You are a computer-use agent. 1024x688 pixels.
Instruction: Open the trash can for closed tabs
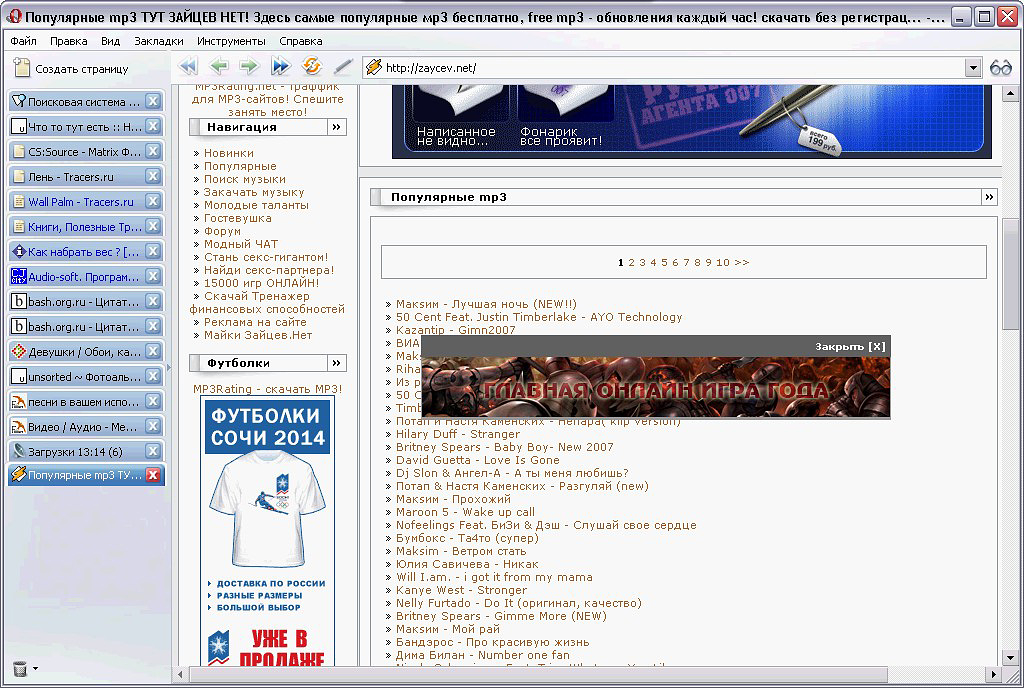(20, 668)
